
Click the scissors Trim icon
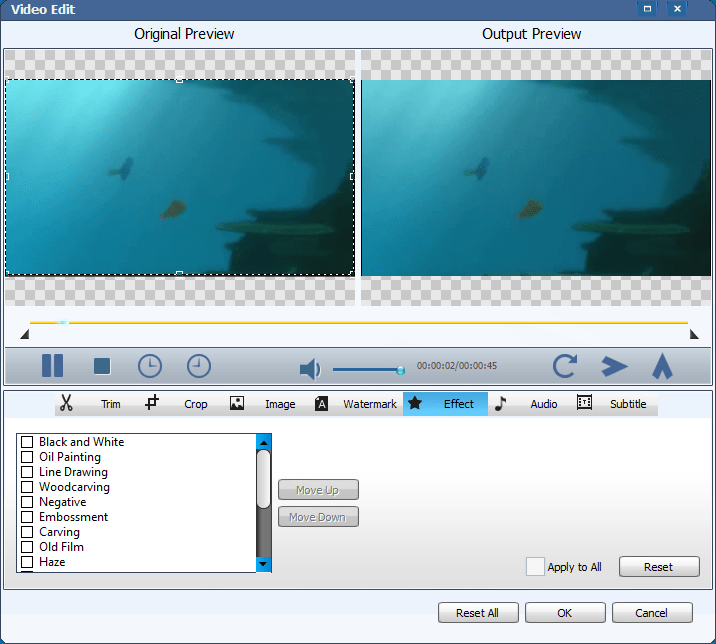pos(66,403)
